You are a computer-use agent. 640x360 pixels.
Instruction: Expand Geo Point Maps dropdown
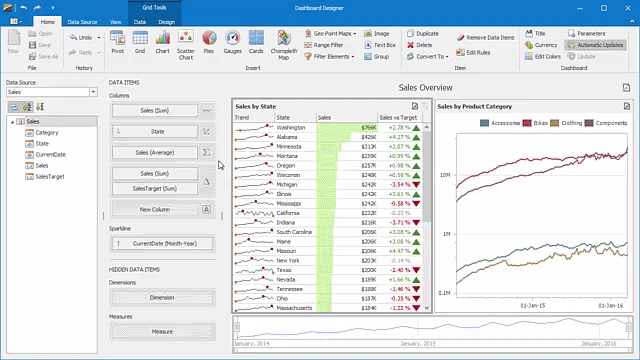point(355,33)
